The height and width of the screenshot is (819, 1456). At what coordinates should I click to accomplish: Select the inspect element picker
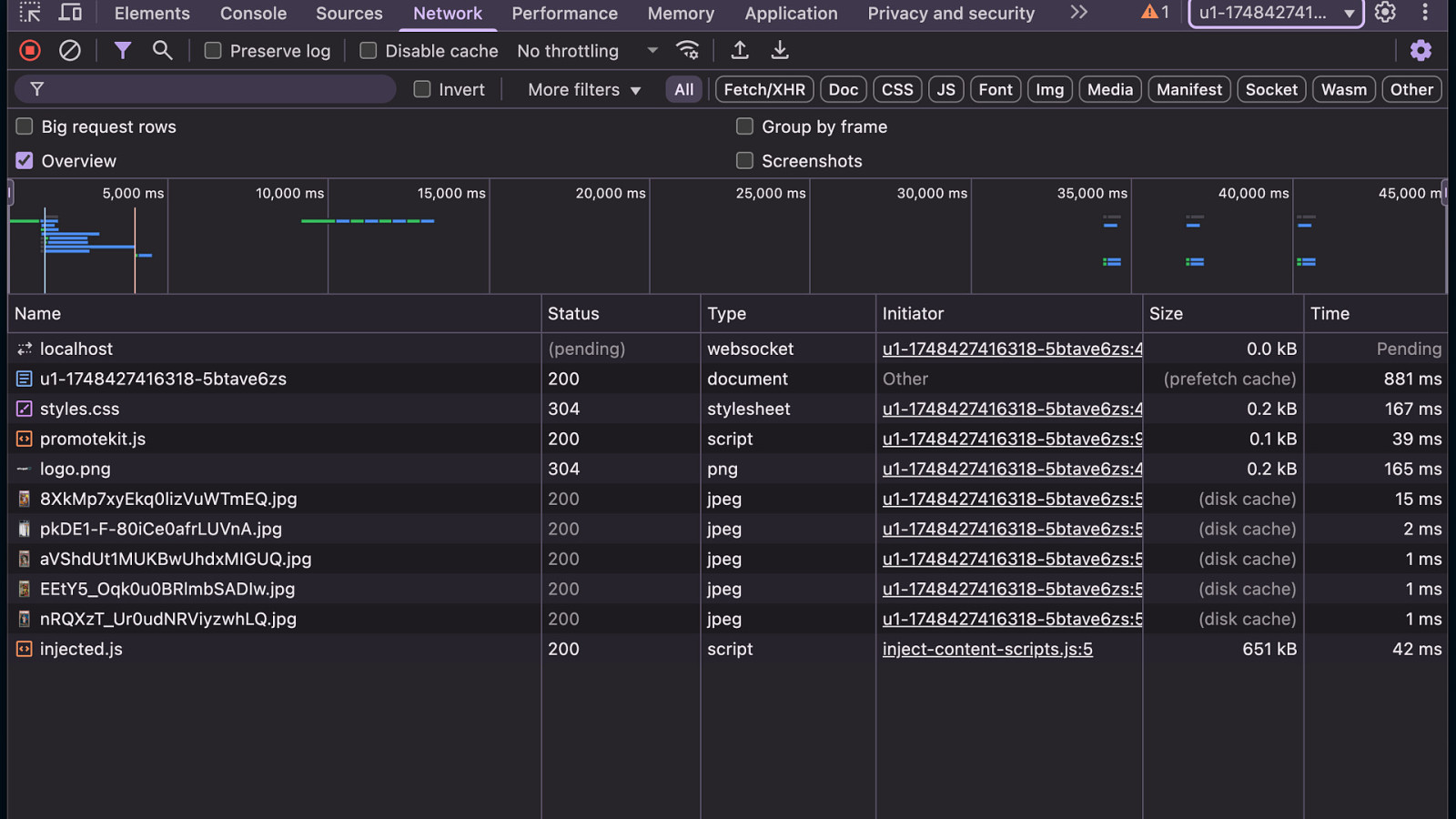coord(30,13)
